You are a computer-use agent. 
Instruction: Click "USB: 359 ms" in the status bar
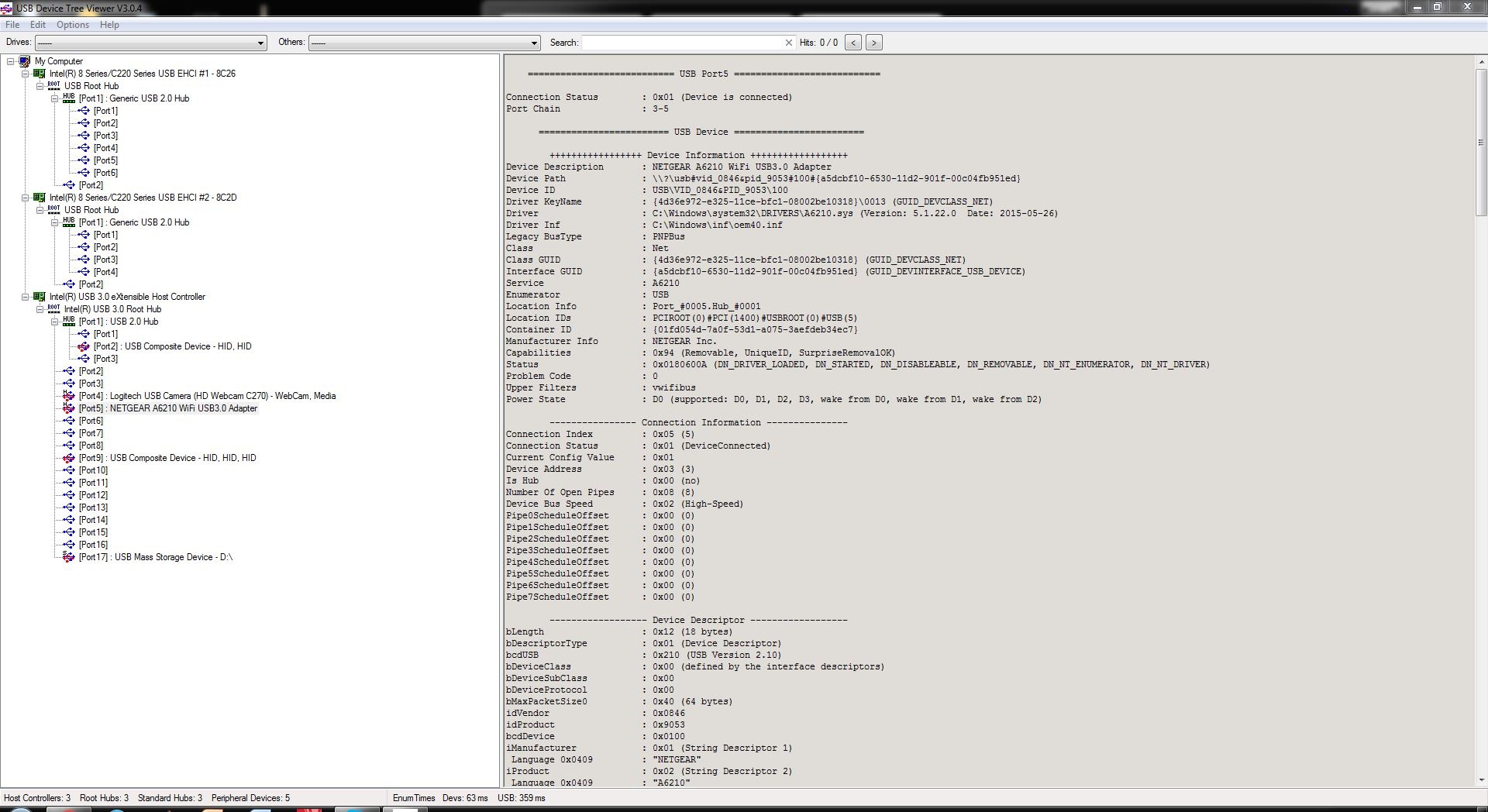coord(522,798)
